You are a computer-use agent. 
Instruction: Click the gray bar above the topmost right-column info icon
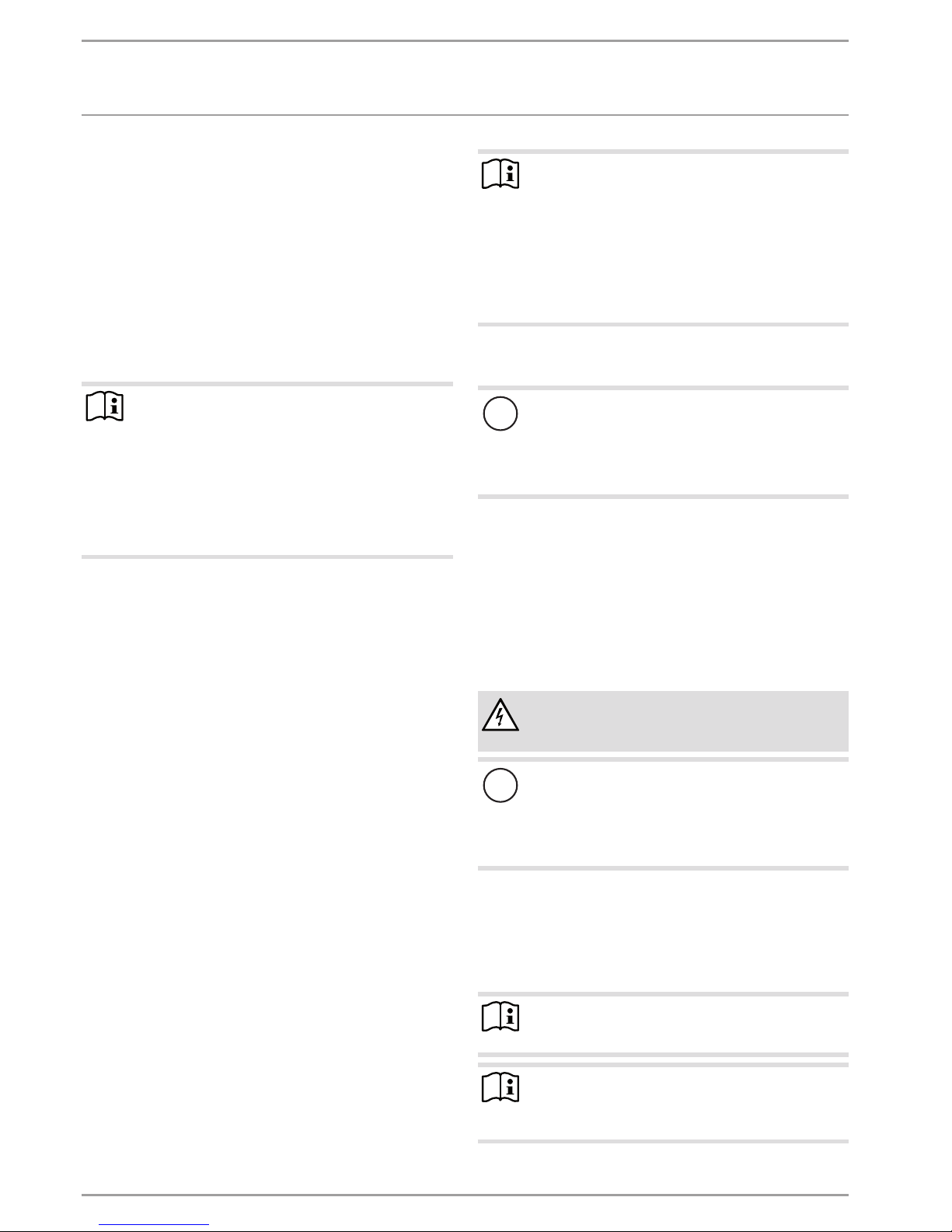(x=663, y=152)
